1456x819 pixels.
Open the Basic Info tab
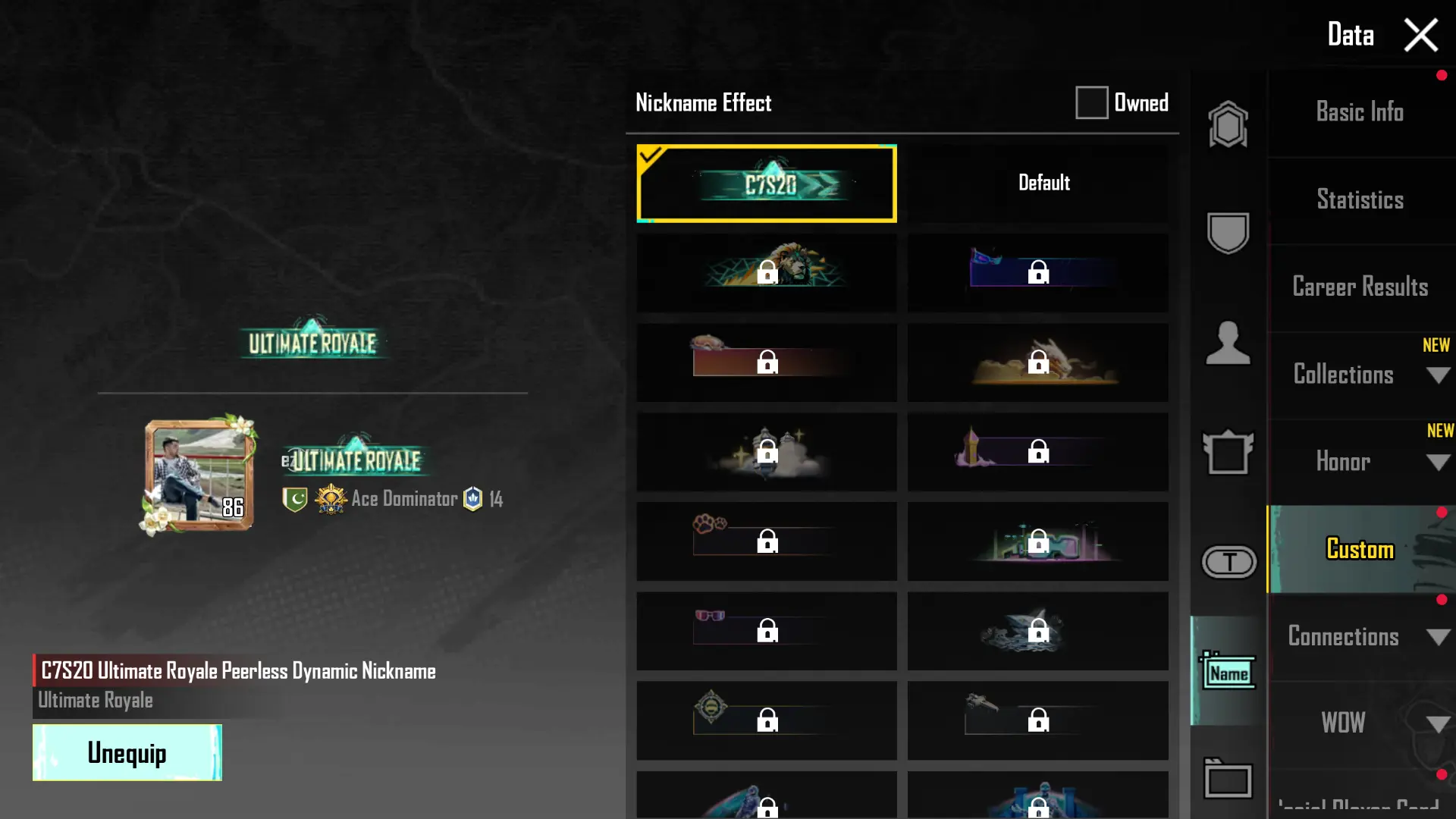[x=1360, y=112]
